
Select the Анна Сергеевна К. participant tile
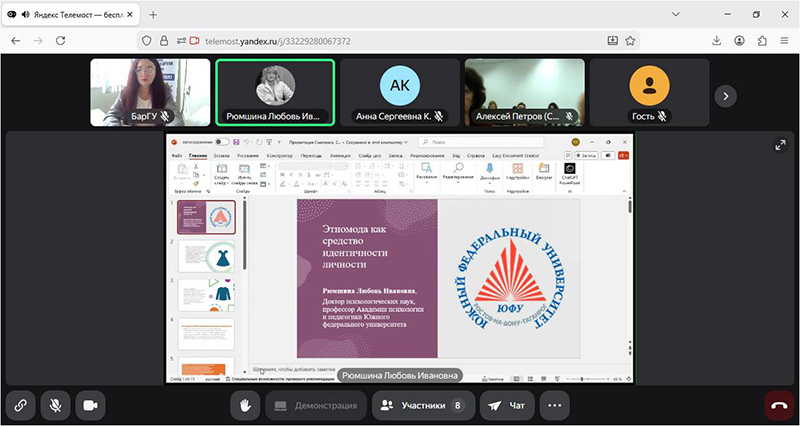click(x=398, y=92)
